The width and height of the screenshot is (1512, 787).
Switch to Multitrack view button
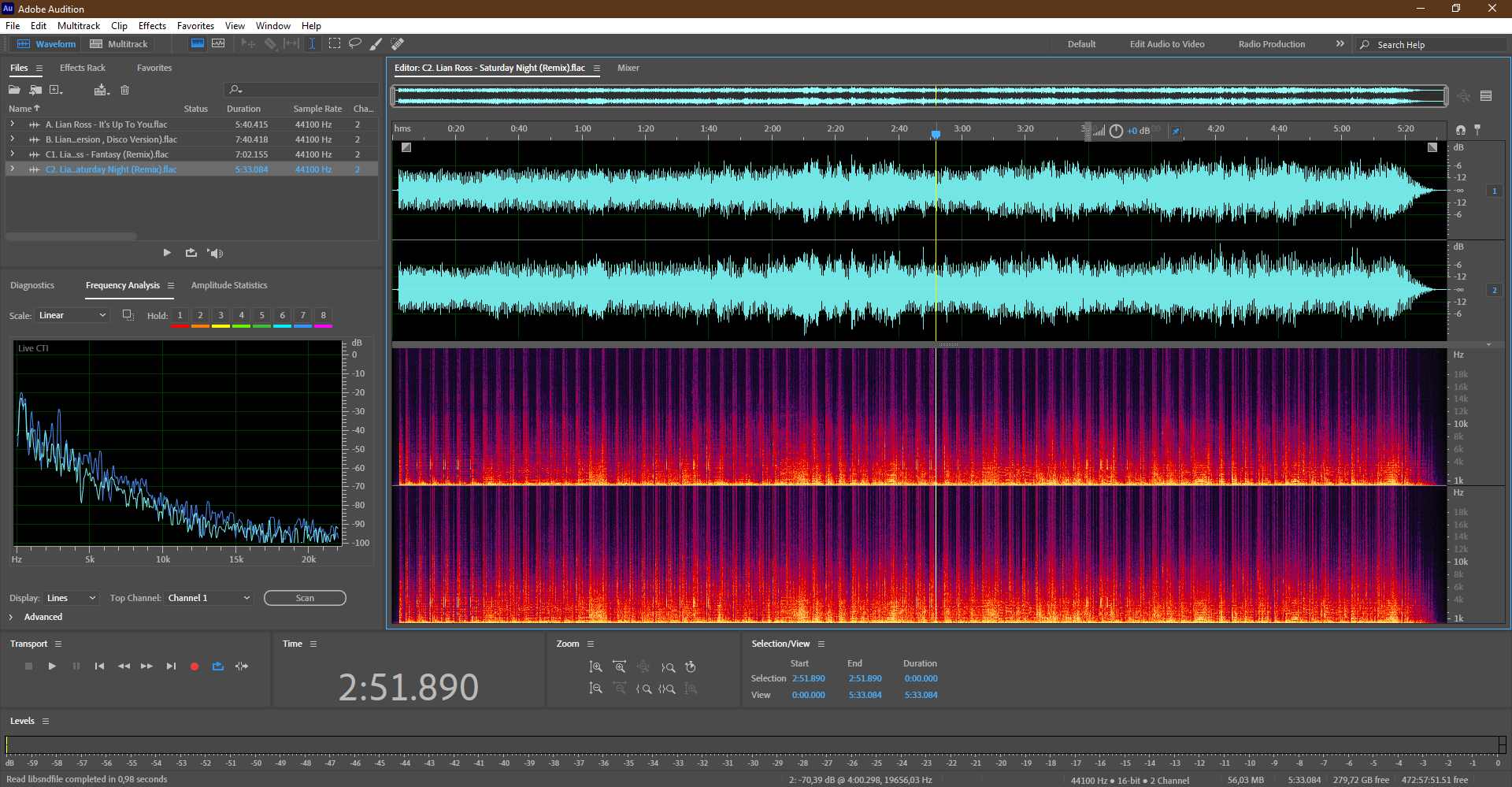(119, 44)
